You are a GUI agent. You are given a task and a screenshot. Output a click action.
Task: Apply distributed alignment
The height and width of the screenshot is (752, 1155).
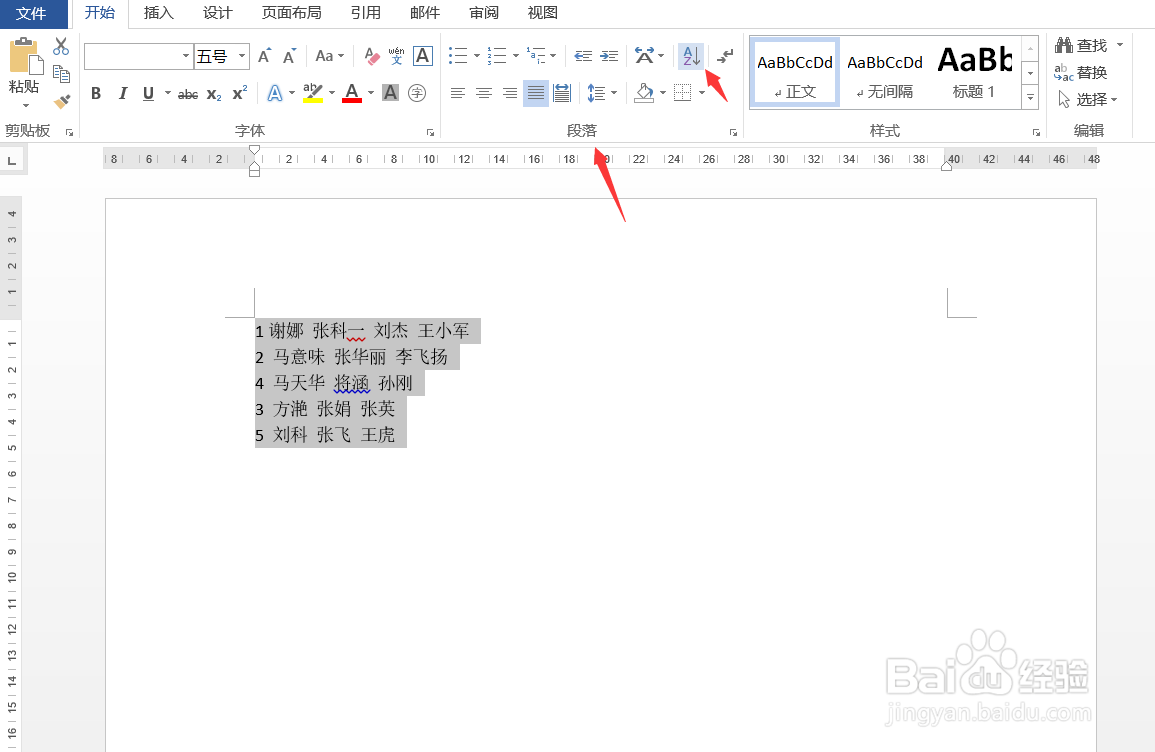tap(562, 93)
